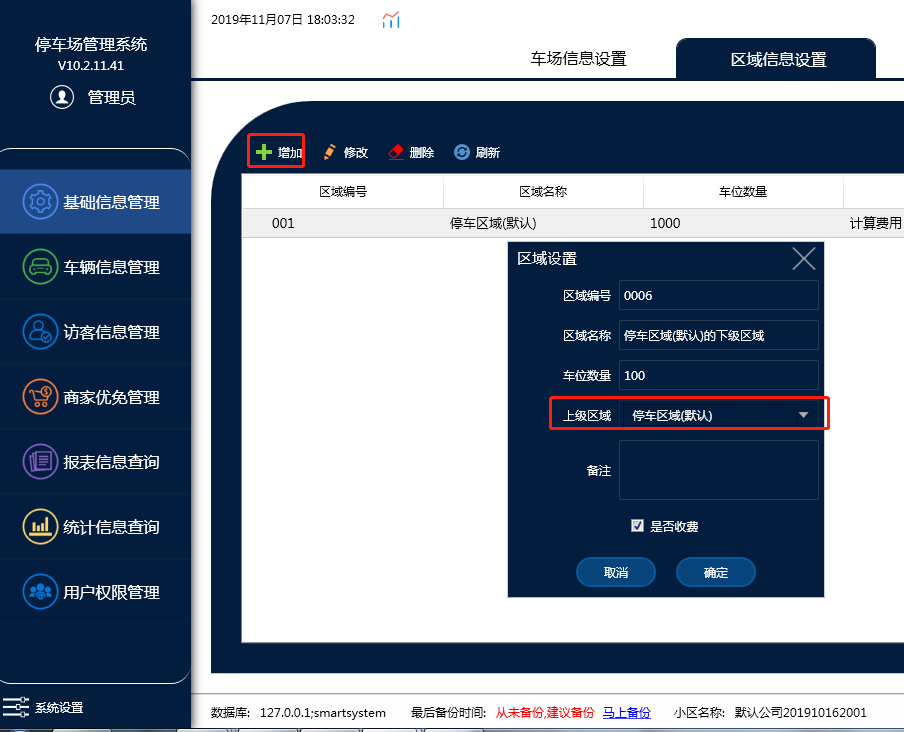
Task: Click the 车辆信息管理 car icon
Action: pos(40,267)
